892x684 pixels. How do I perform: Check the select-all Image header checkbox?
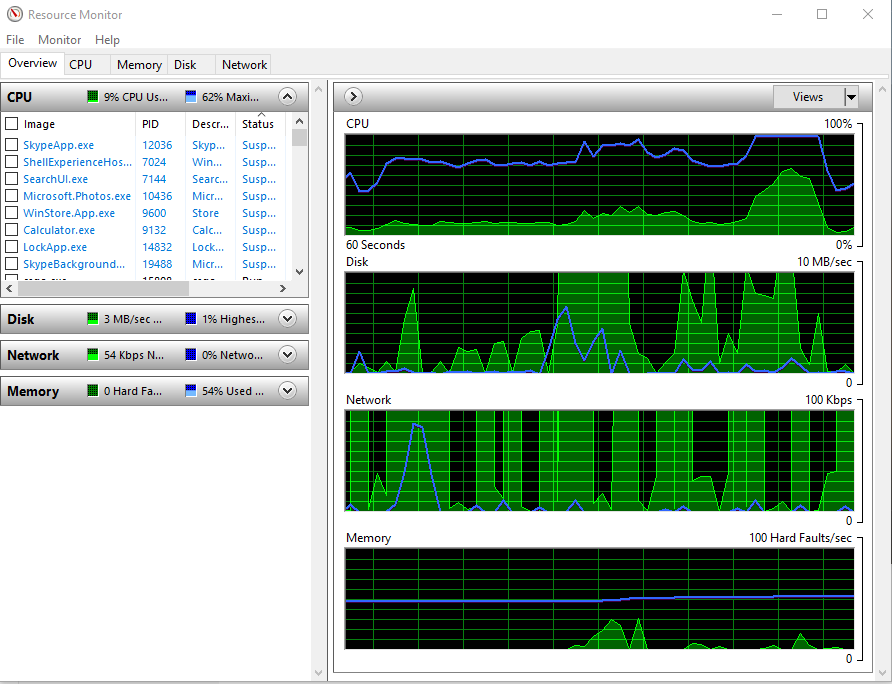pos(11,123)
